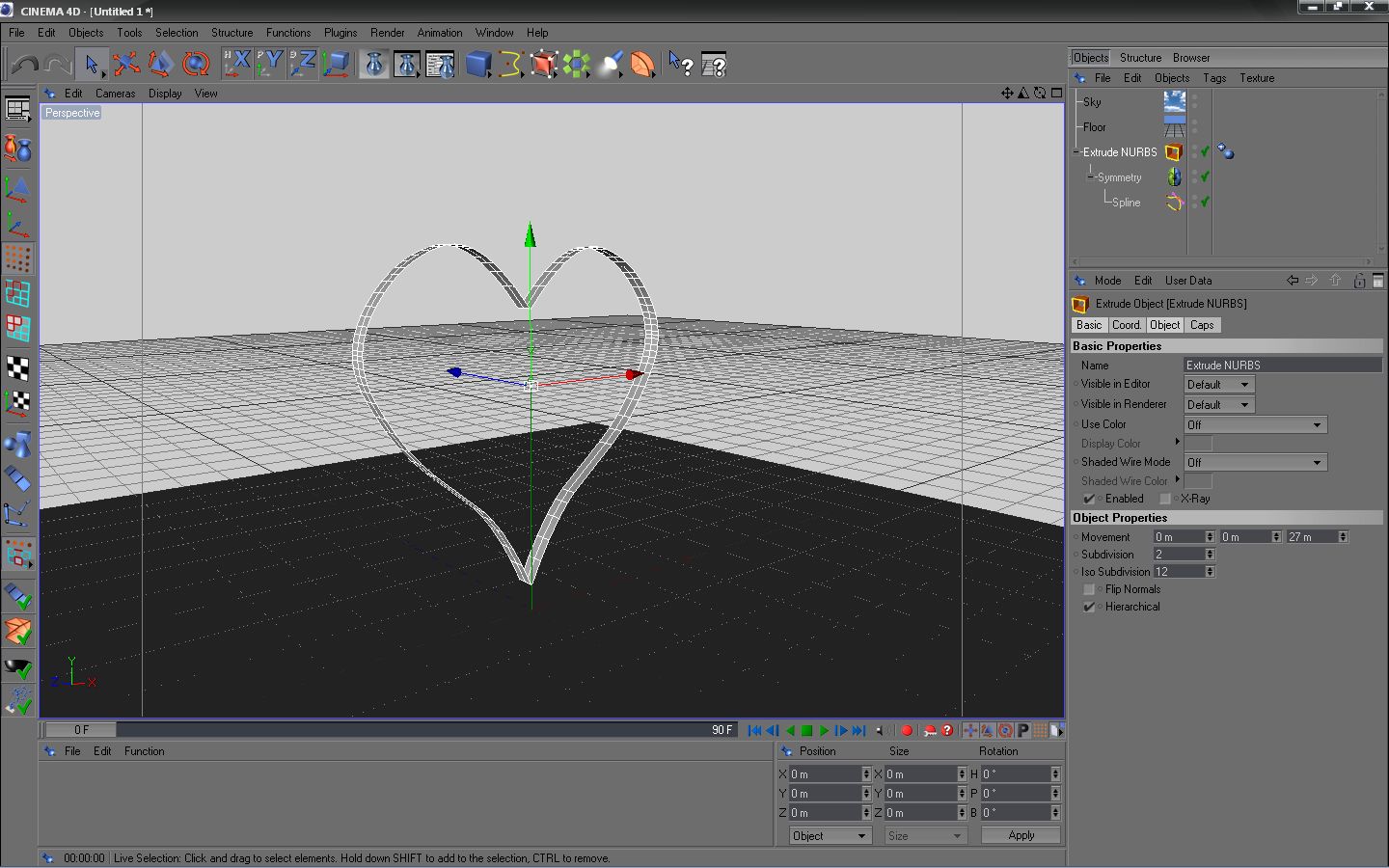
Task: Activate the Rotate tool
Action: coord(196,65)
